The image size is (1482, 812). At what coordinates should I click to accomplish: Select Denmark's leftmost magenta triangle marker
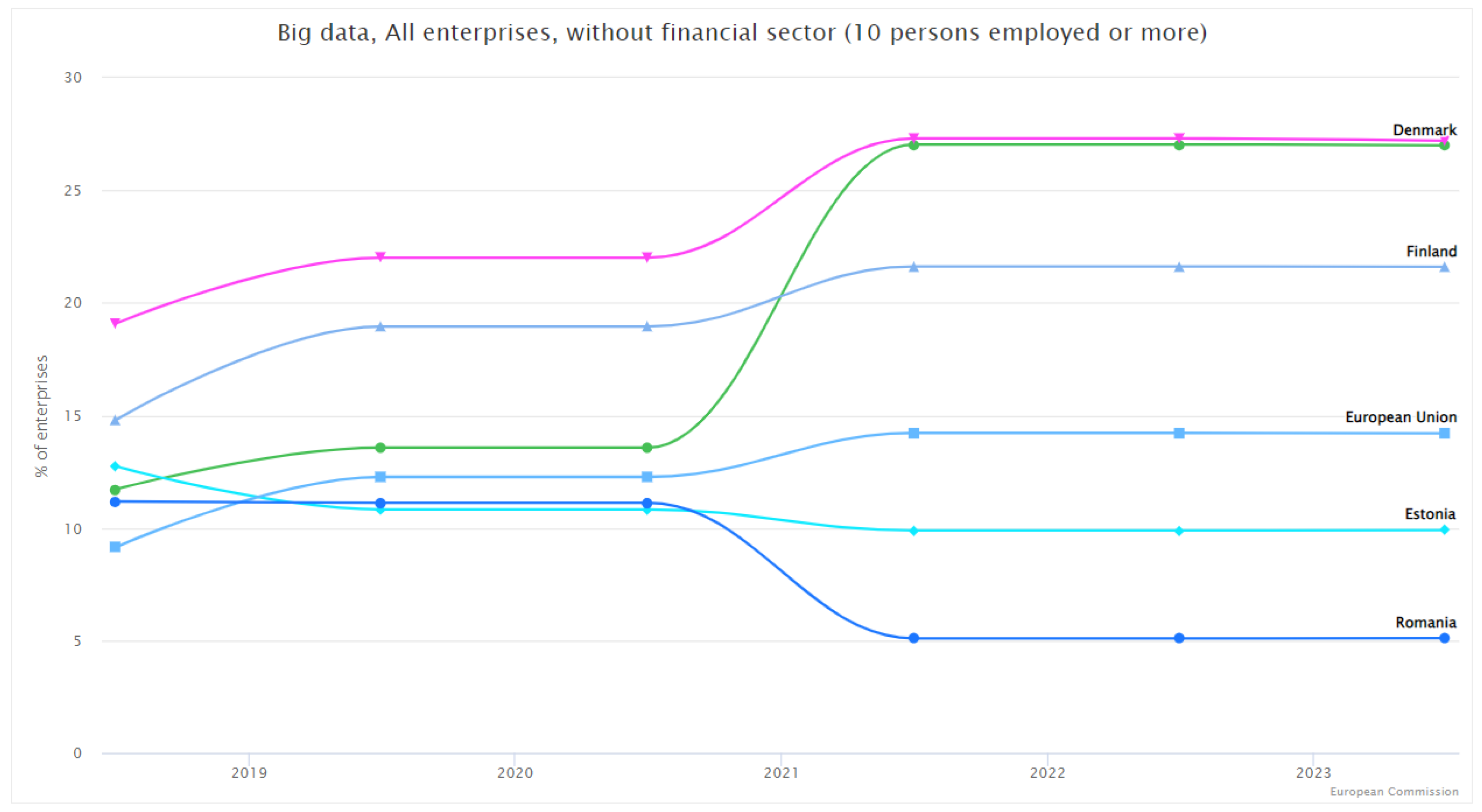point(115,323)
